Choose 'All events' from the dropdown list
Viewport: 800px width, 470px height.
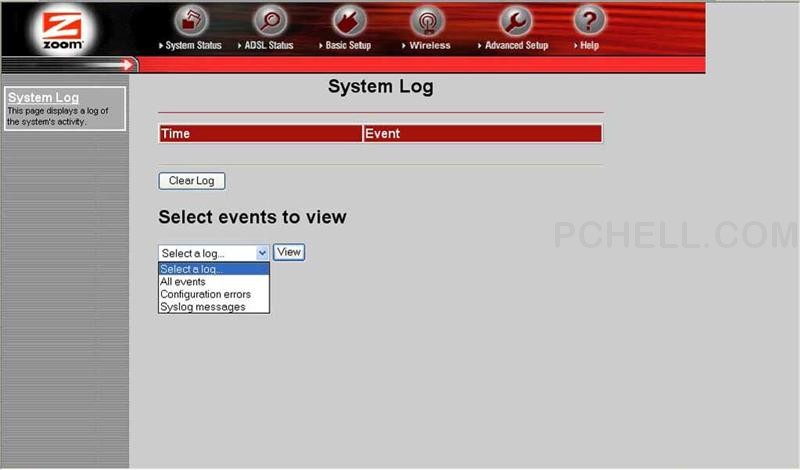(x=183, y=282)
